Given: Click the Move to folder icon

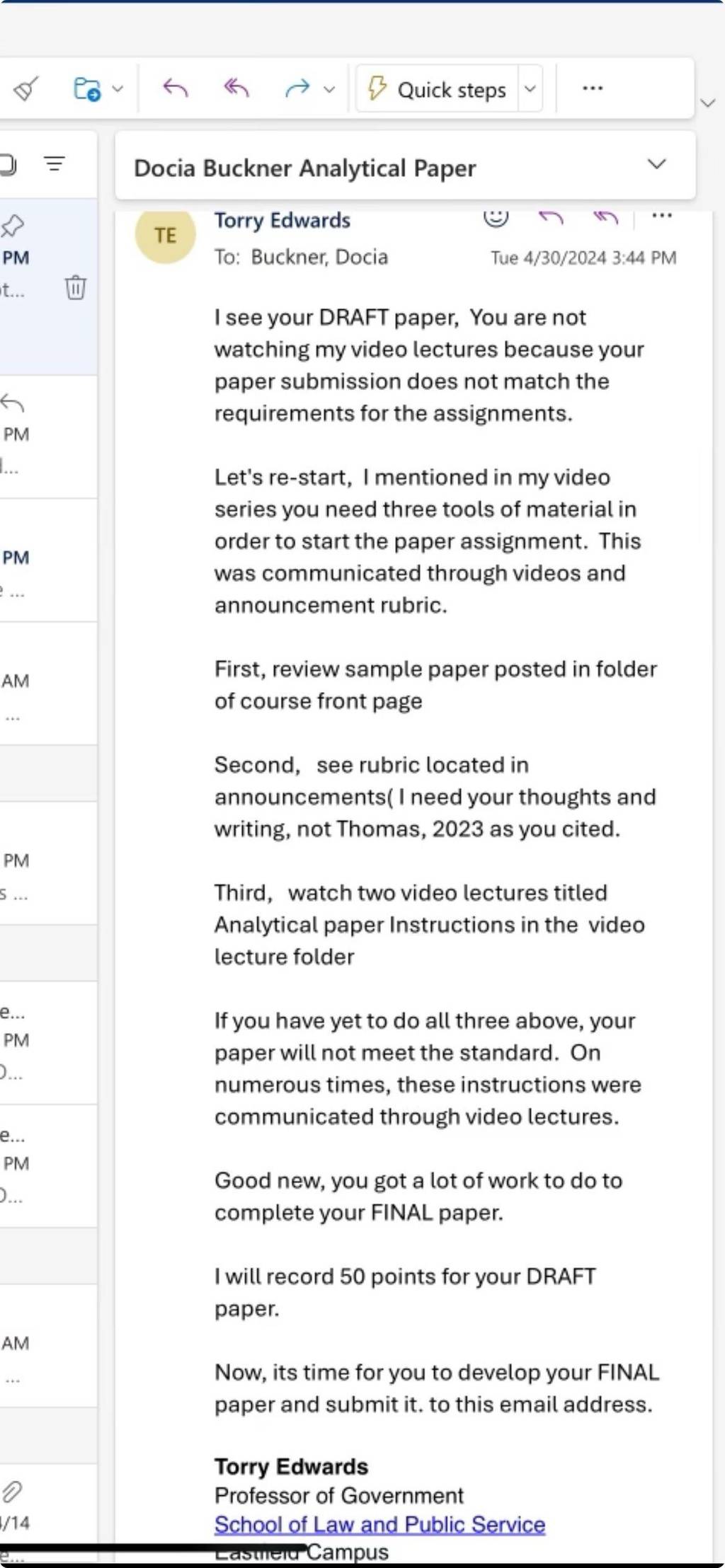Looking at the screenshot, I should coord(87,89).
